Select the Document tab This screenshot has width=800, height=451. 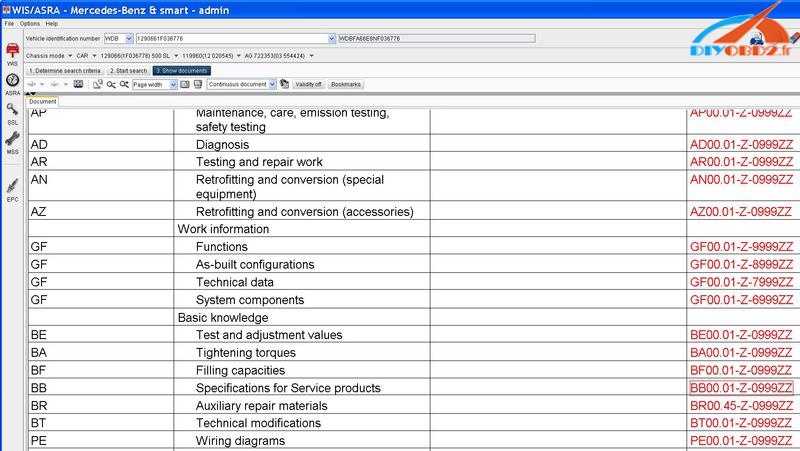(x=43, y=102)
